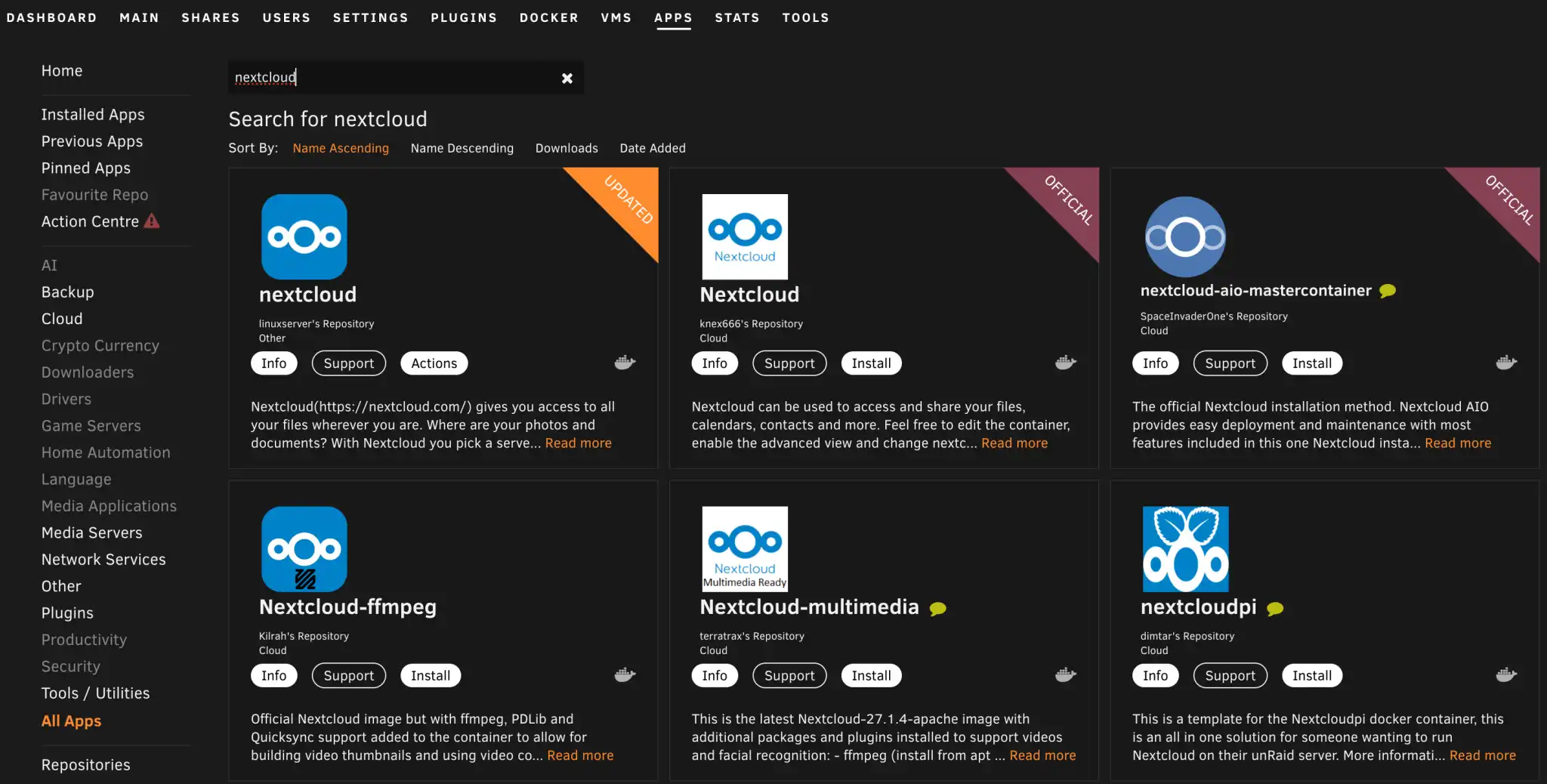Sort results by Name Descending

pyautogui.click(x=462, y=148)
